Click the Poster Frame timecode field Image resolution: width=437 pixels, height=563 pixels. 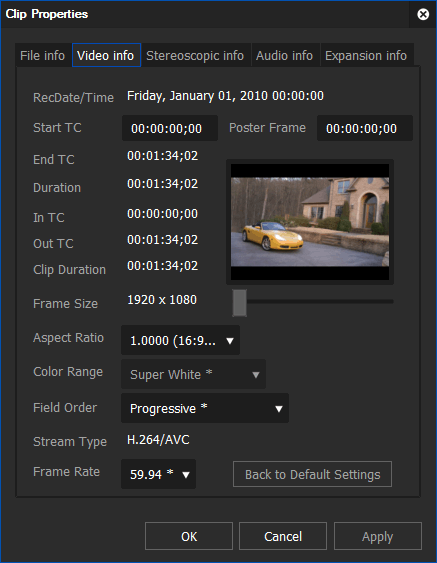coord(365,128)
